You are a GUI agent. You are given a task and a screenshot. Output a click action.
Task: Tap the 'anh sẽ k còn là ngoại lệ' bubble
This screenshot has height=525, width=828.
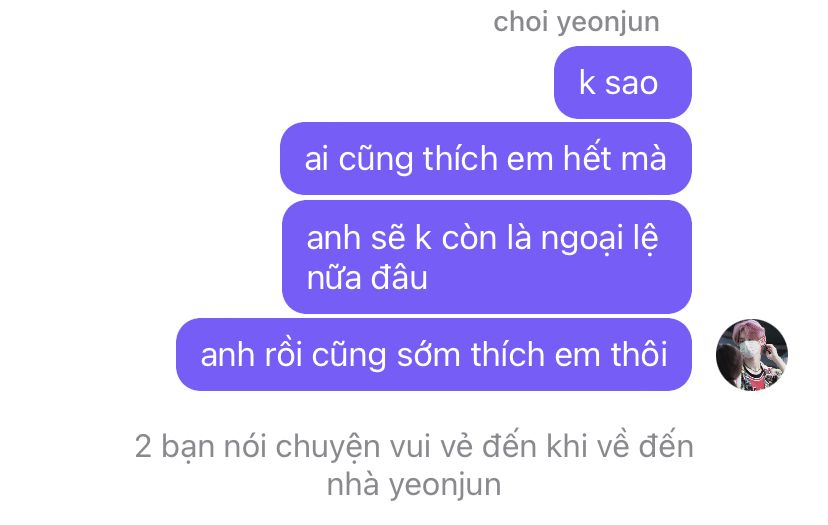487,257
